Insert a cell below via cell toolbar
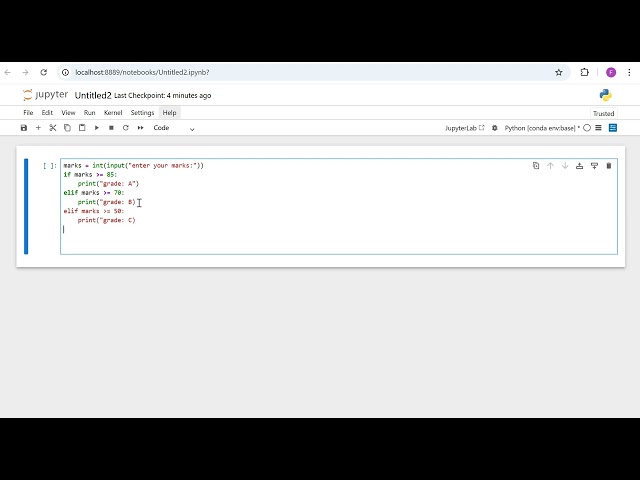This screenshot has width=640, height=480. [594, 166]
